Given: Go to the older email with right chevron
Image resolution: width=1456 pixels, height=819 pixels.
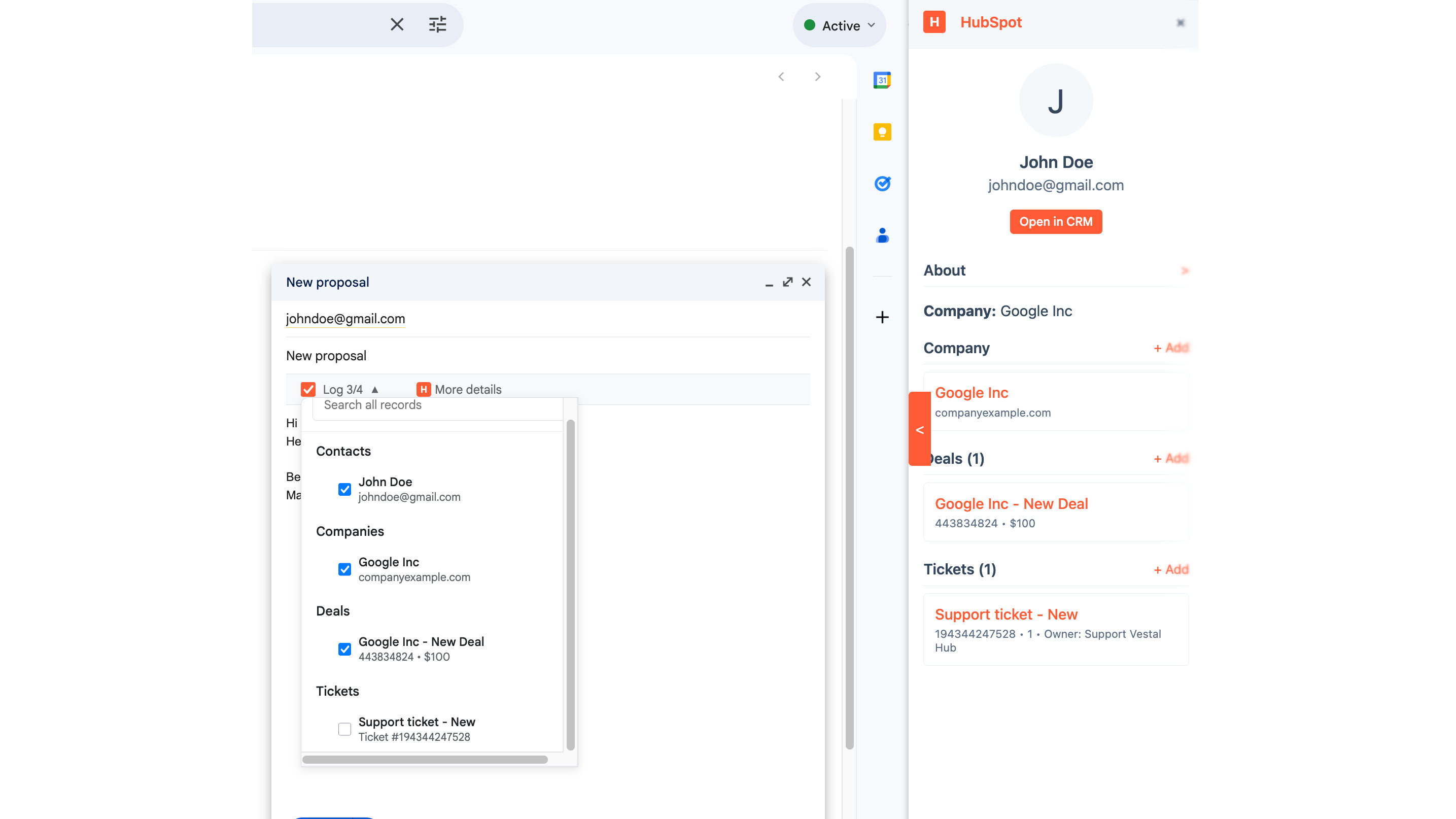Looking at the screenshot, I should click(x=817, y=77).
